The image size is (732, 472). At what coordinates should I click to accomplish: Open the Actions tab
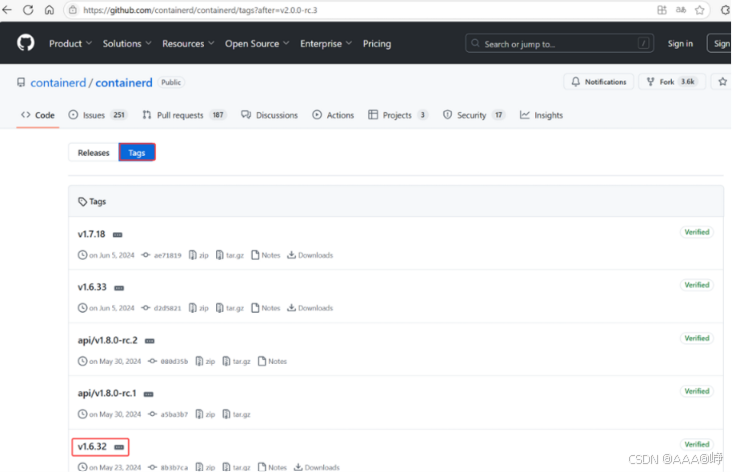coord(333,115)
